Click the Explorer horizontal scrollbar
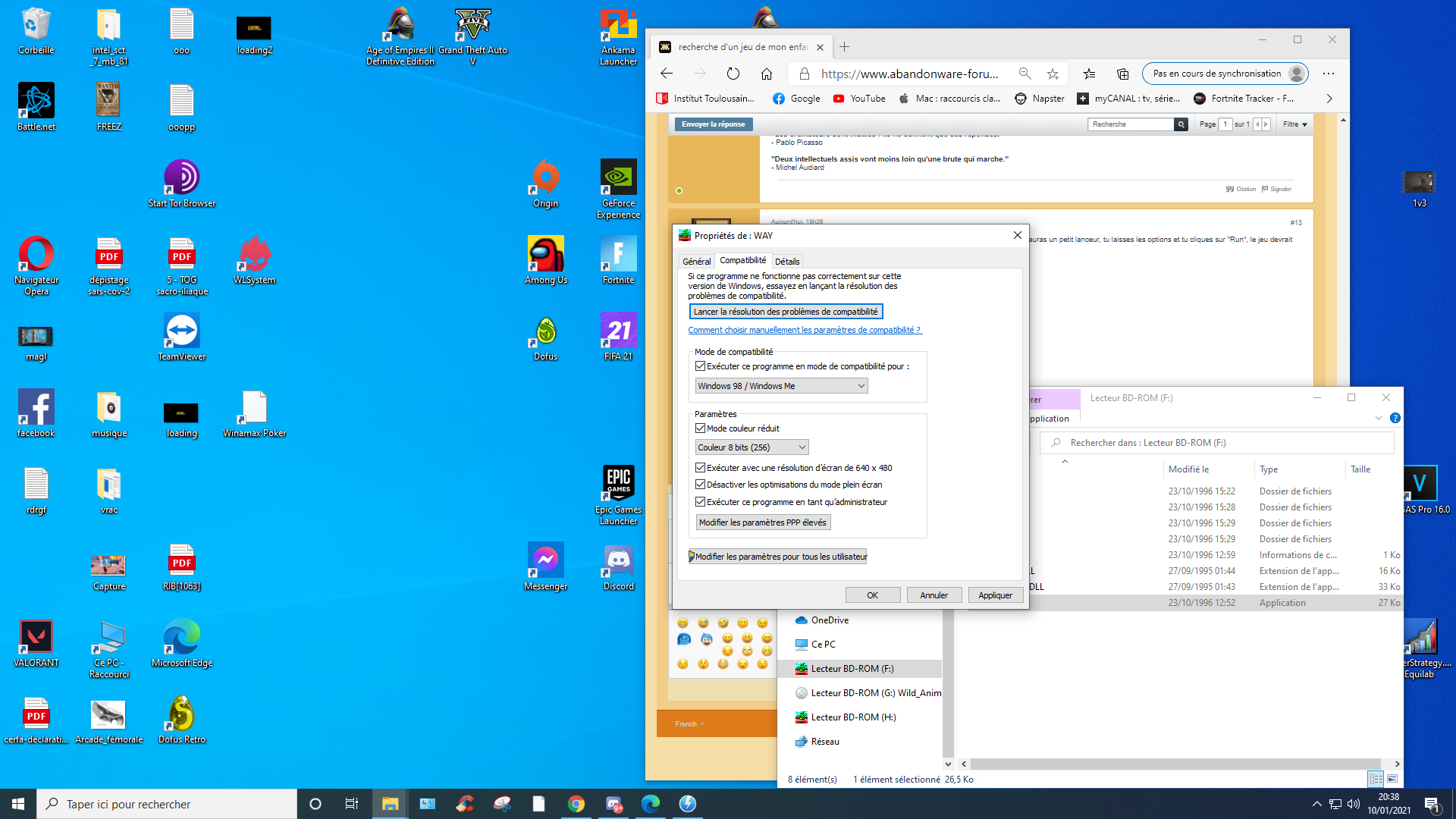 [1175, 764]
